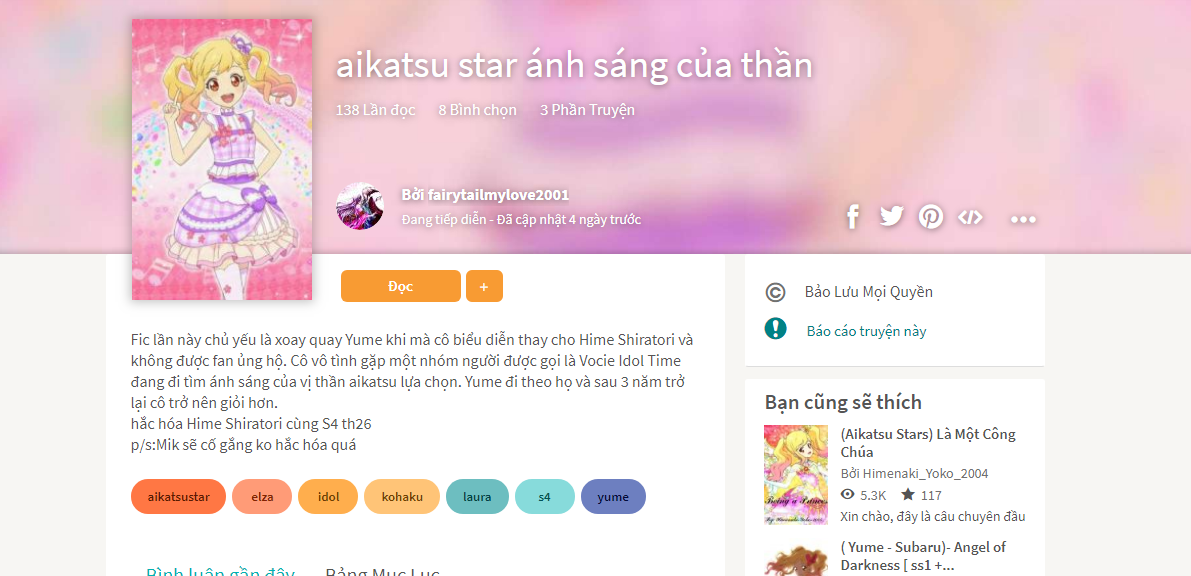Switch to Bảng Mục Lục tab
This screenshot has height=576, width=1191.
[x=382, y=570]
